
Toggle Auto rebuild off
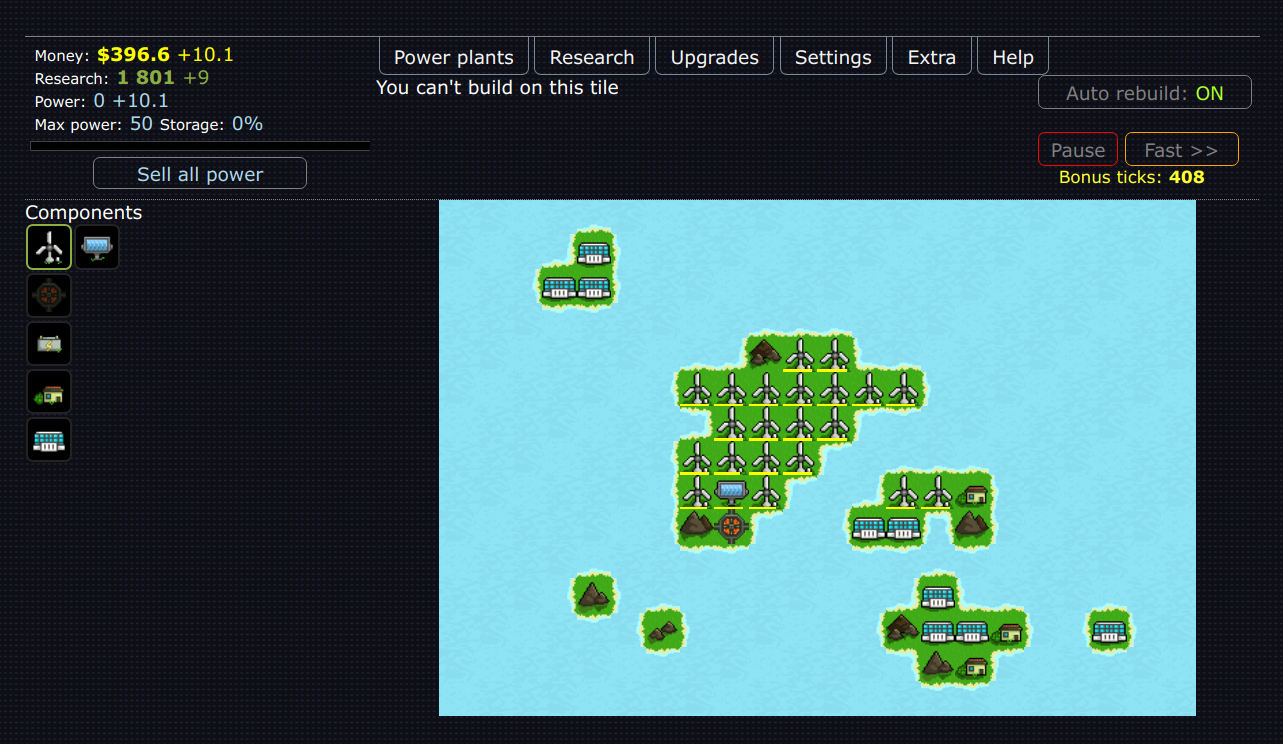click(x=1144, y=93)
